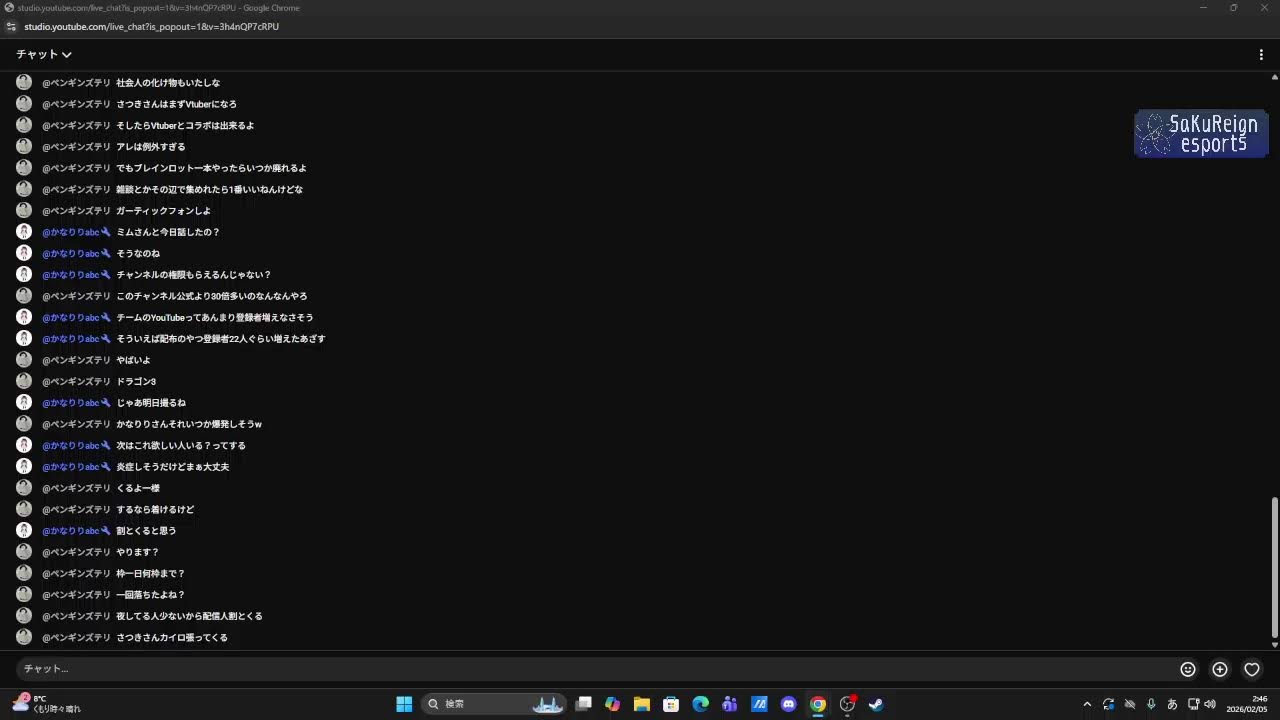
Task: Open Microsoft Teams from the taskbar
Action: tap(729, 704)
